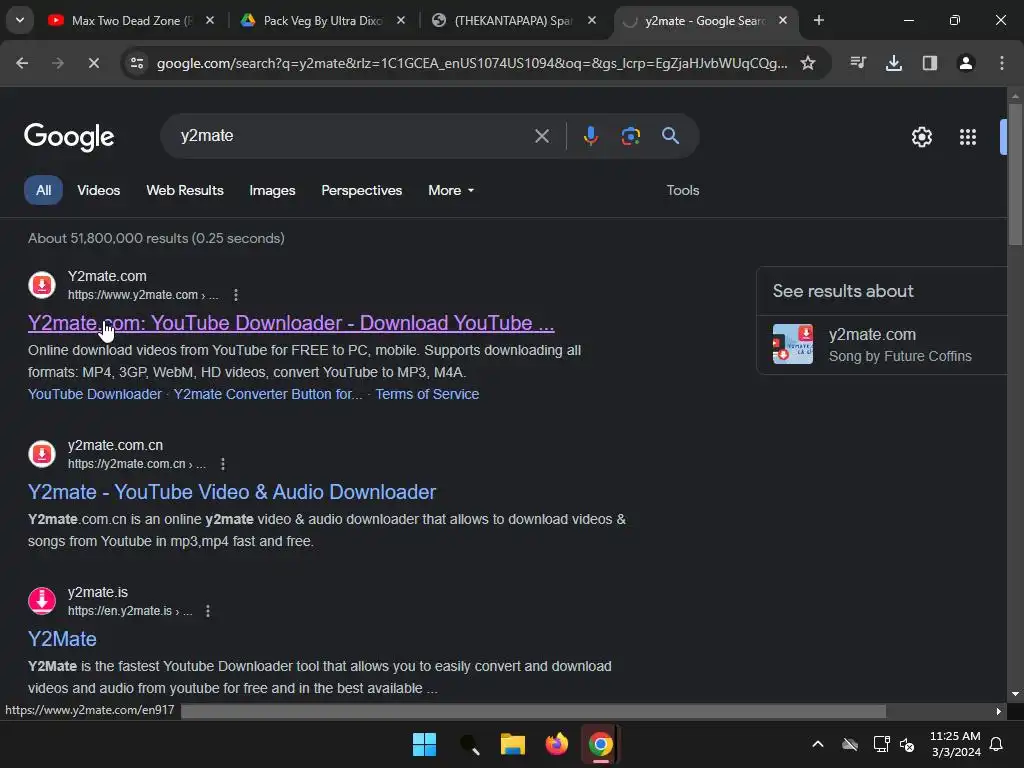The image size is (1024, 768).
Task: Open more options for y2mate.com.cn result
Action: pos(223,464)
